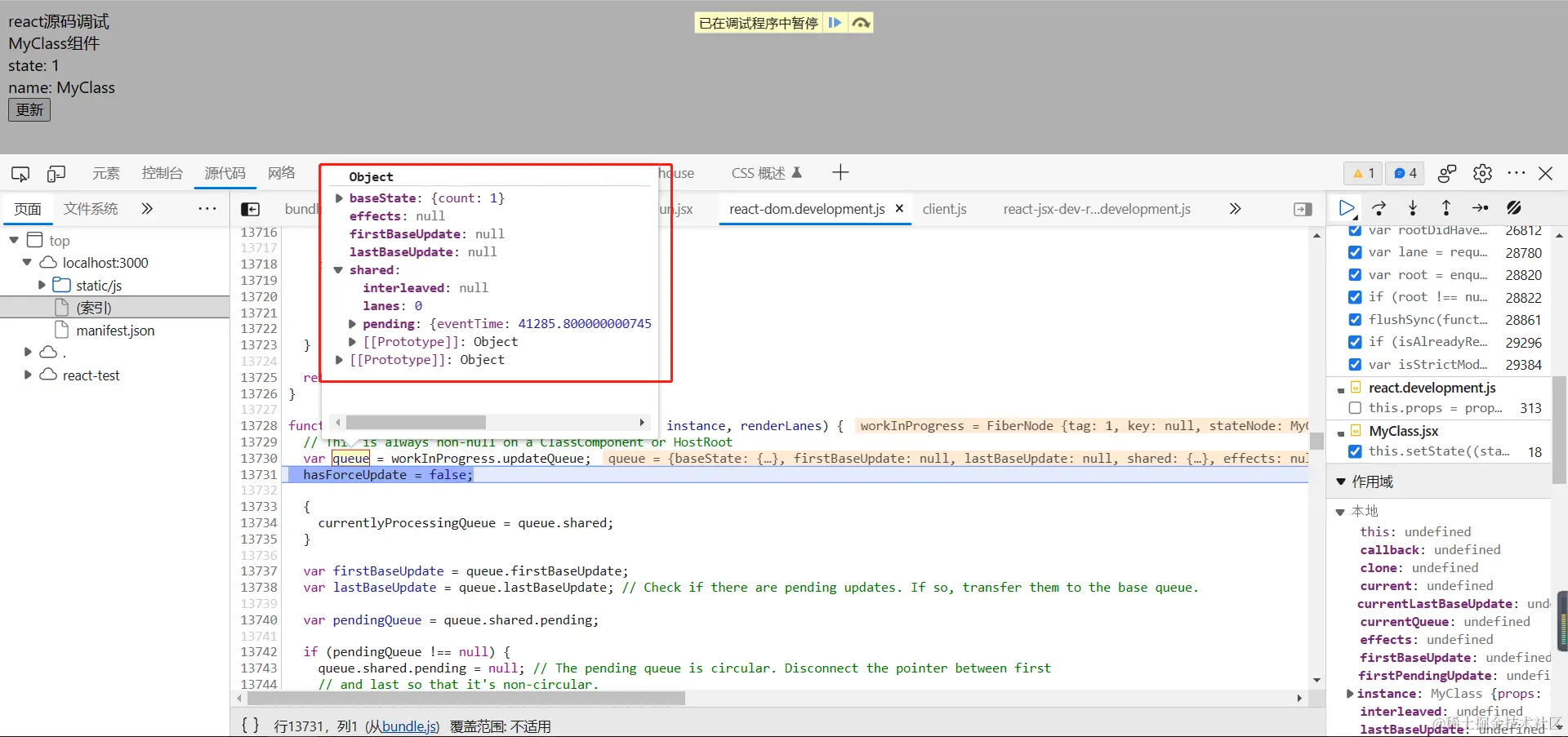The height and width of the screenshot is (737, 1568).
Task: Open DevTools settings gear
Action: (x=1482, y=173)
